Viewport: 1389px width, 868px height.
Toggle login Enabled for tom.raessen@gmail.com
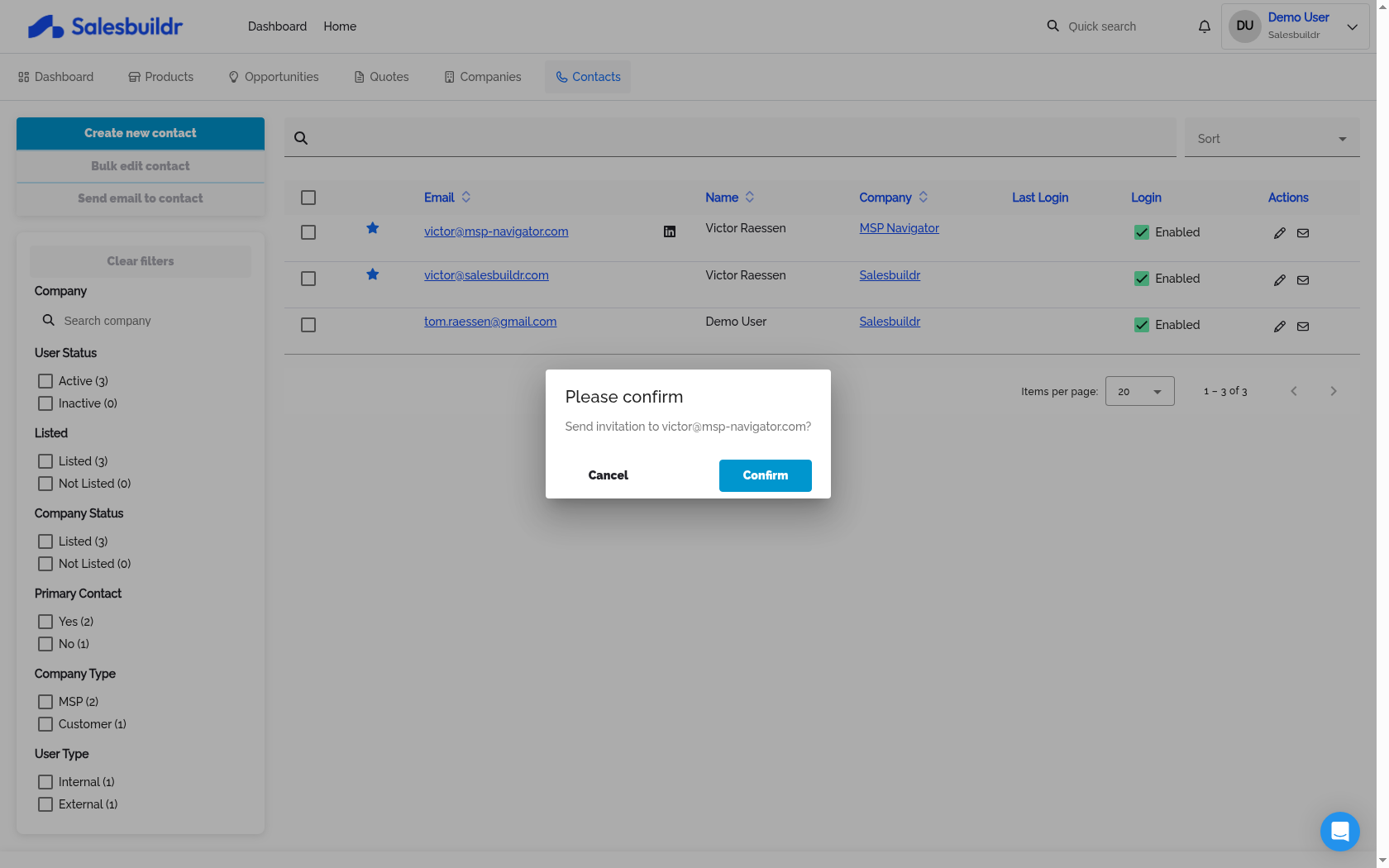click(1142, 325)
